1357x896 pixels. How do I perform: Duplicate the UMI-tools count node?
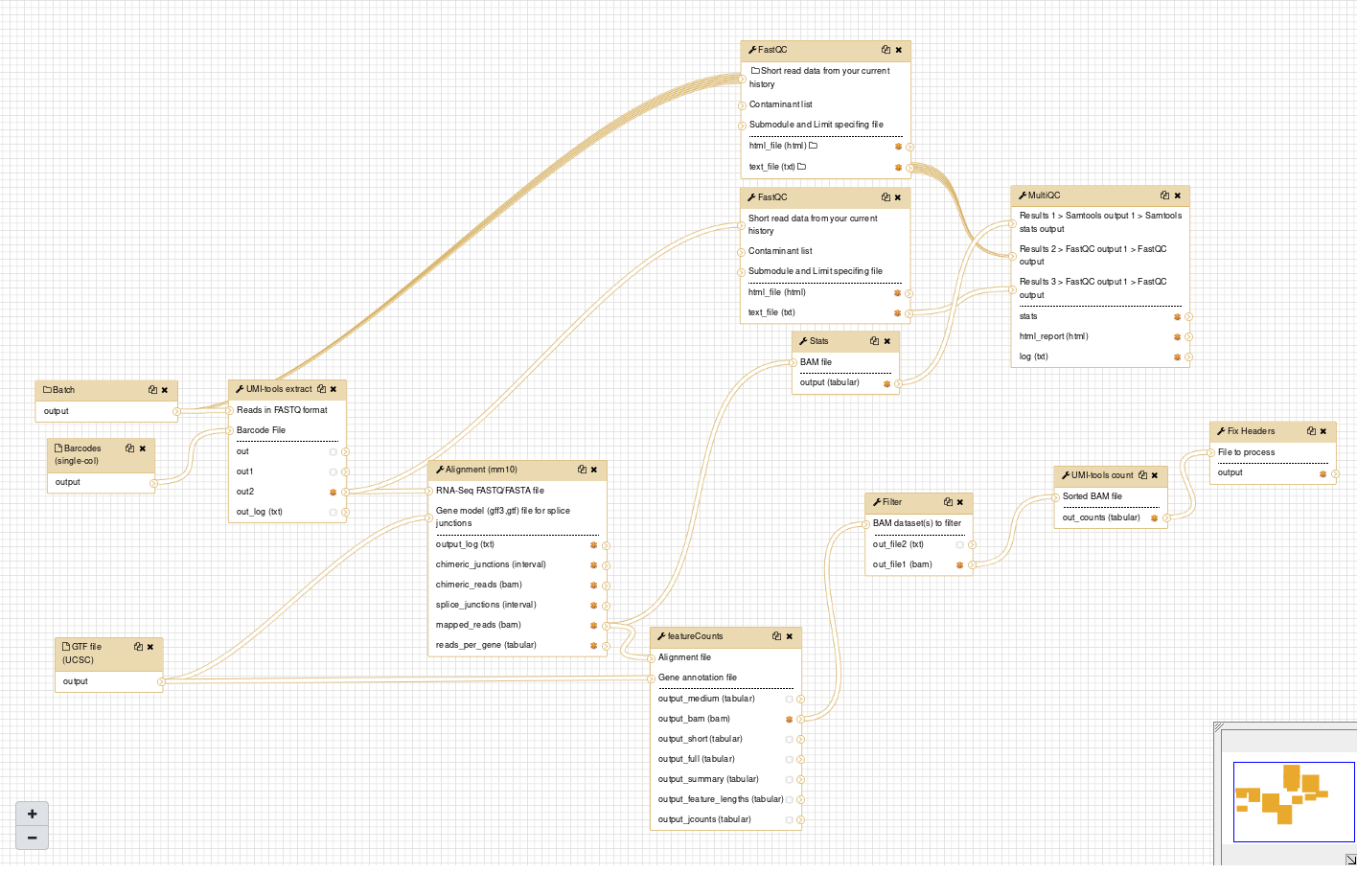[x=1142, y=475]
